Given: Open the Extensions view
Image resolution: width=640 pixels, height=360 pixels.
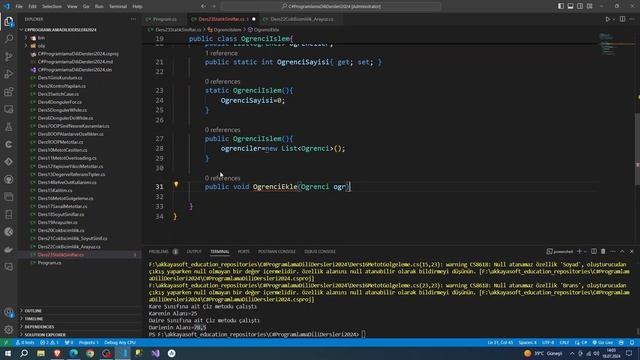Looking at the screenshot, I should 9,91.
